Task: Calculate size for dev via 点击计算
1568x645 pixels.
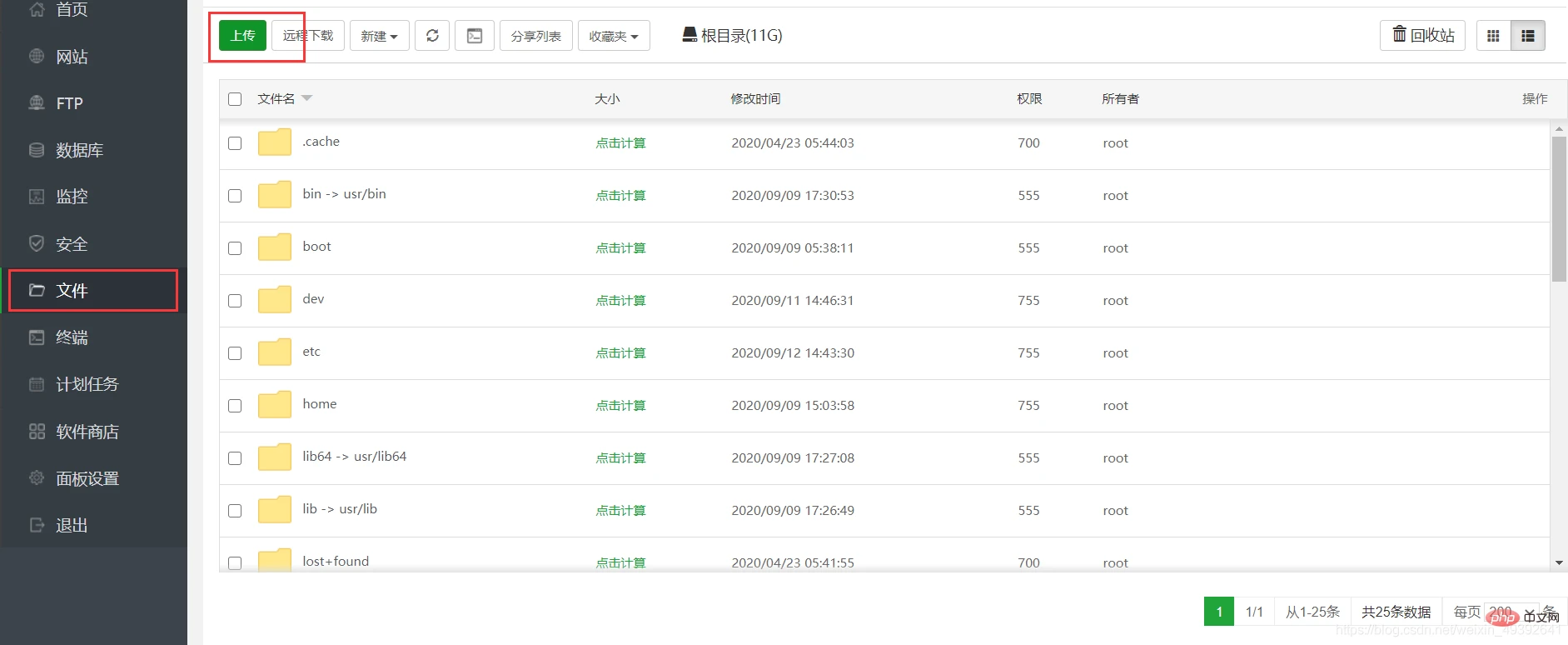Action: pos(620,301)
